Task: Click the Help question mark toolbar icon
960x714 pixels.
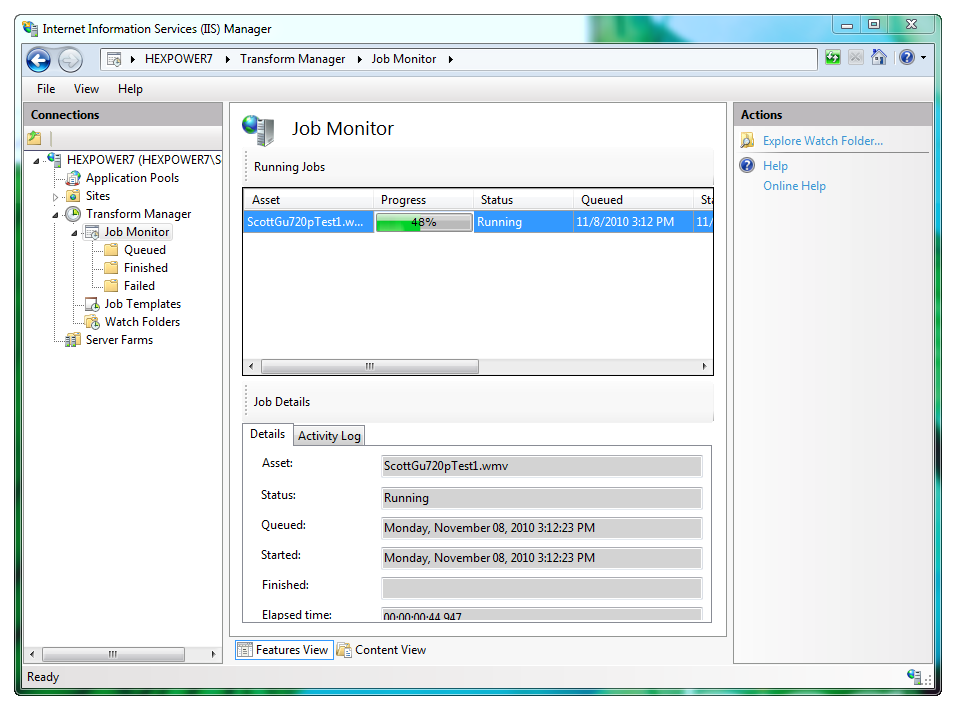Action: click(x=907, y=58)
